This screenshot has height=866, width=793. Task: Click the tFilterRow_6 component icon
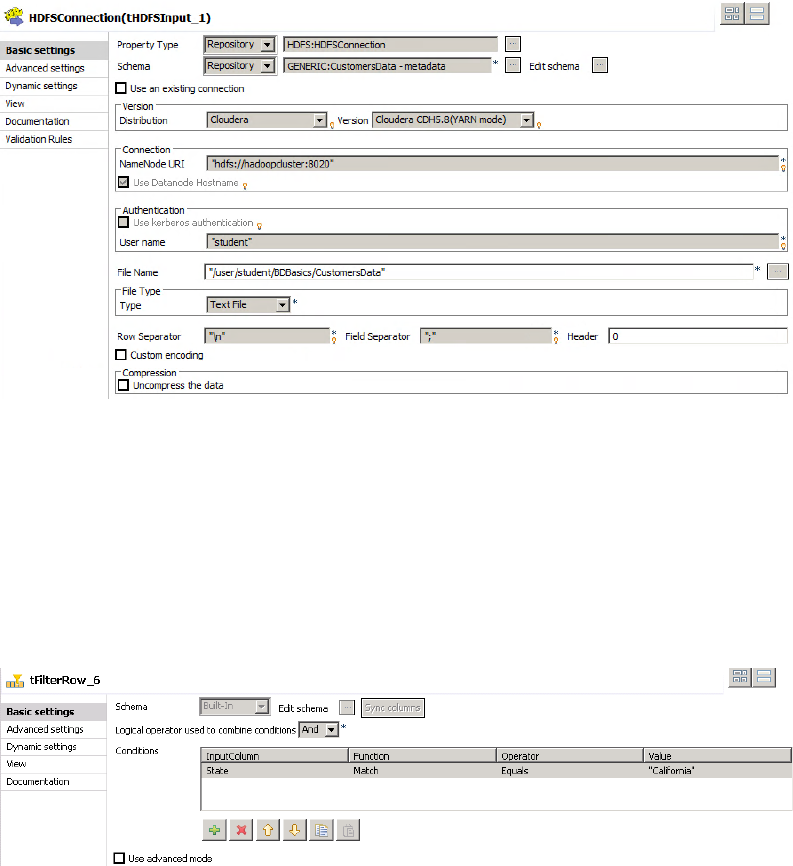click(15, 680)
